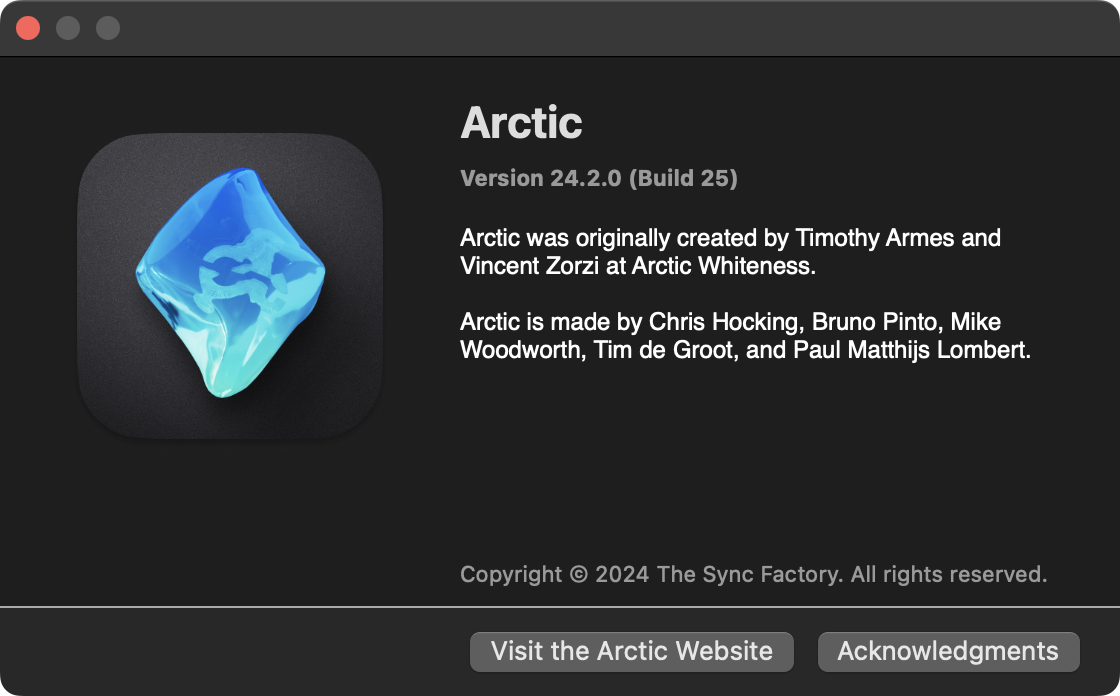Close the About Arctic window

[28, 28]
